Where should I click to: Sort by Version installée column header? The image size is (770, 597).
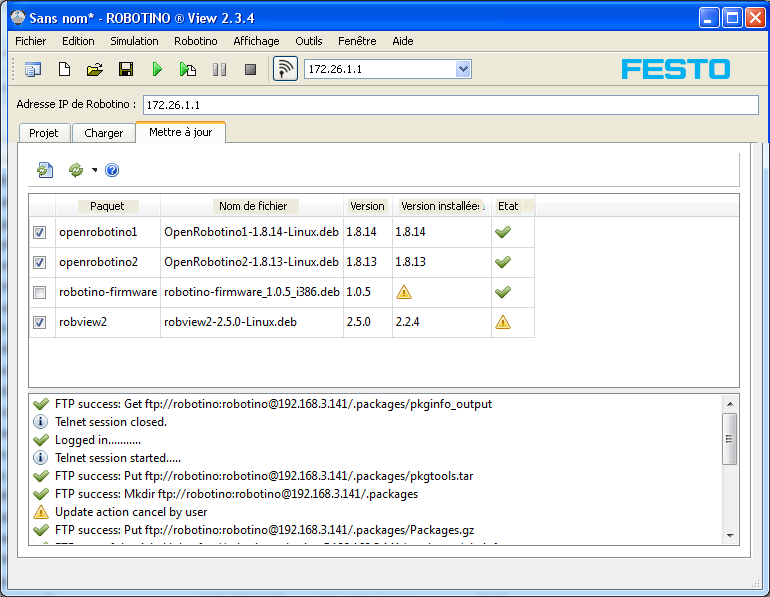click(x=441, y=206)
